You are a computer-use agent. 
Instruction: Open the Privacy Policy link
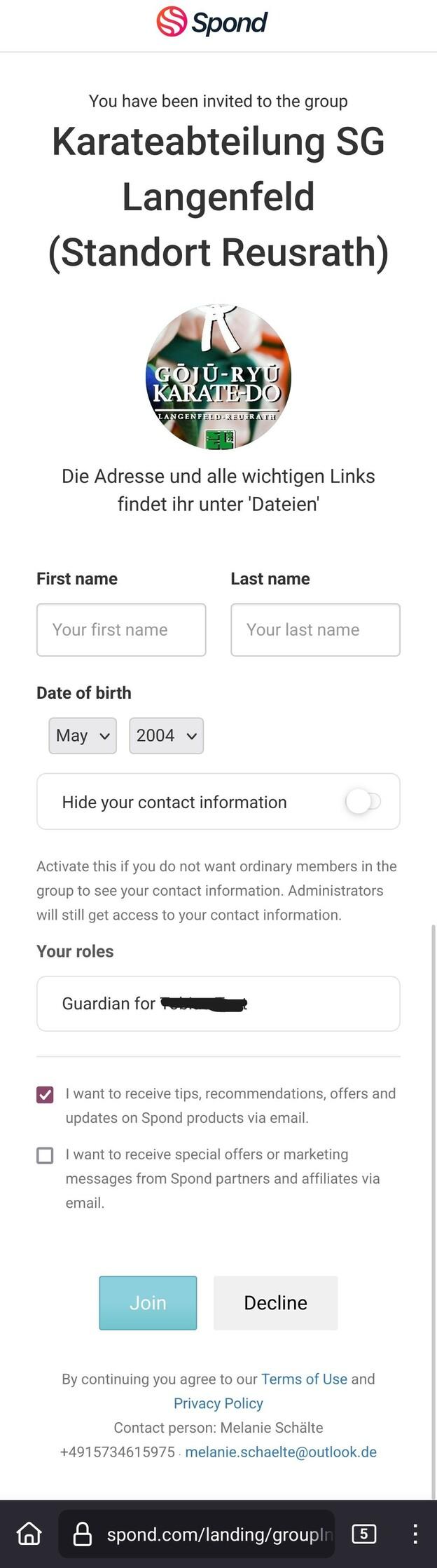(x=218, y=1403)
